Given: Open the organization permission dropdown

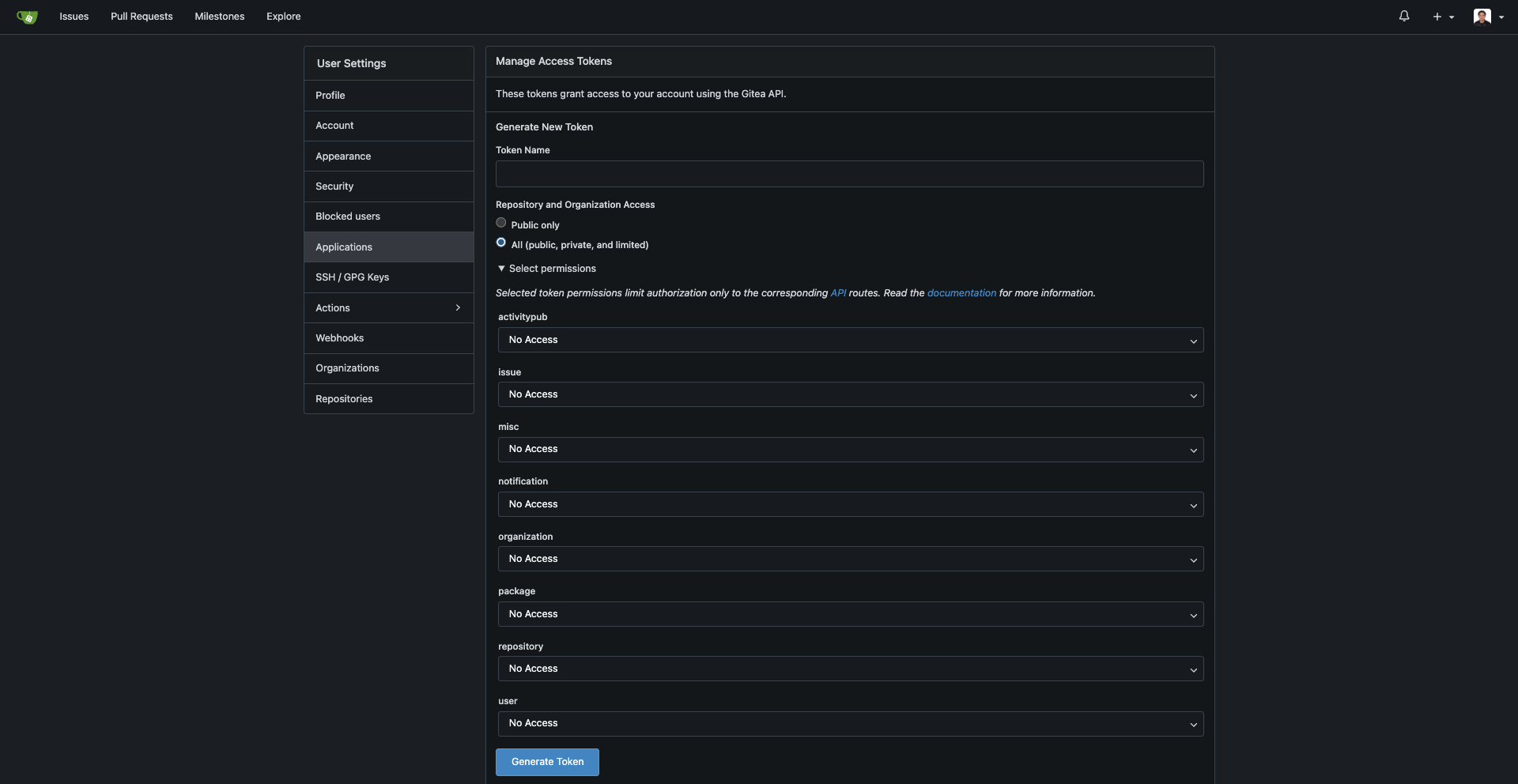Looking at the screenshot, I should pyautogui.click(x=849, y=559).
